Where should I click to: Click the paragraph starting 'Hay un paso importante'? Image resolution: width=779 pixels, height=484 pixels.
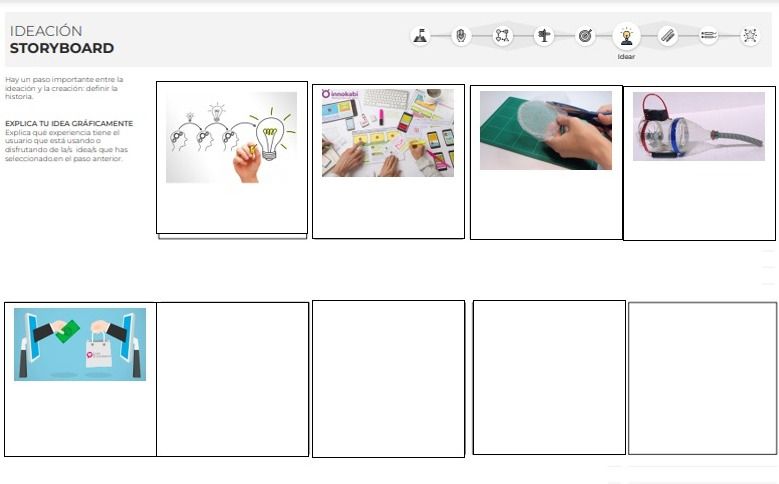coord(64,88)
